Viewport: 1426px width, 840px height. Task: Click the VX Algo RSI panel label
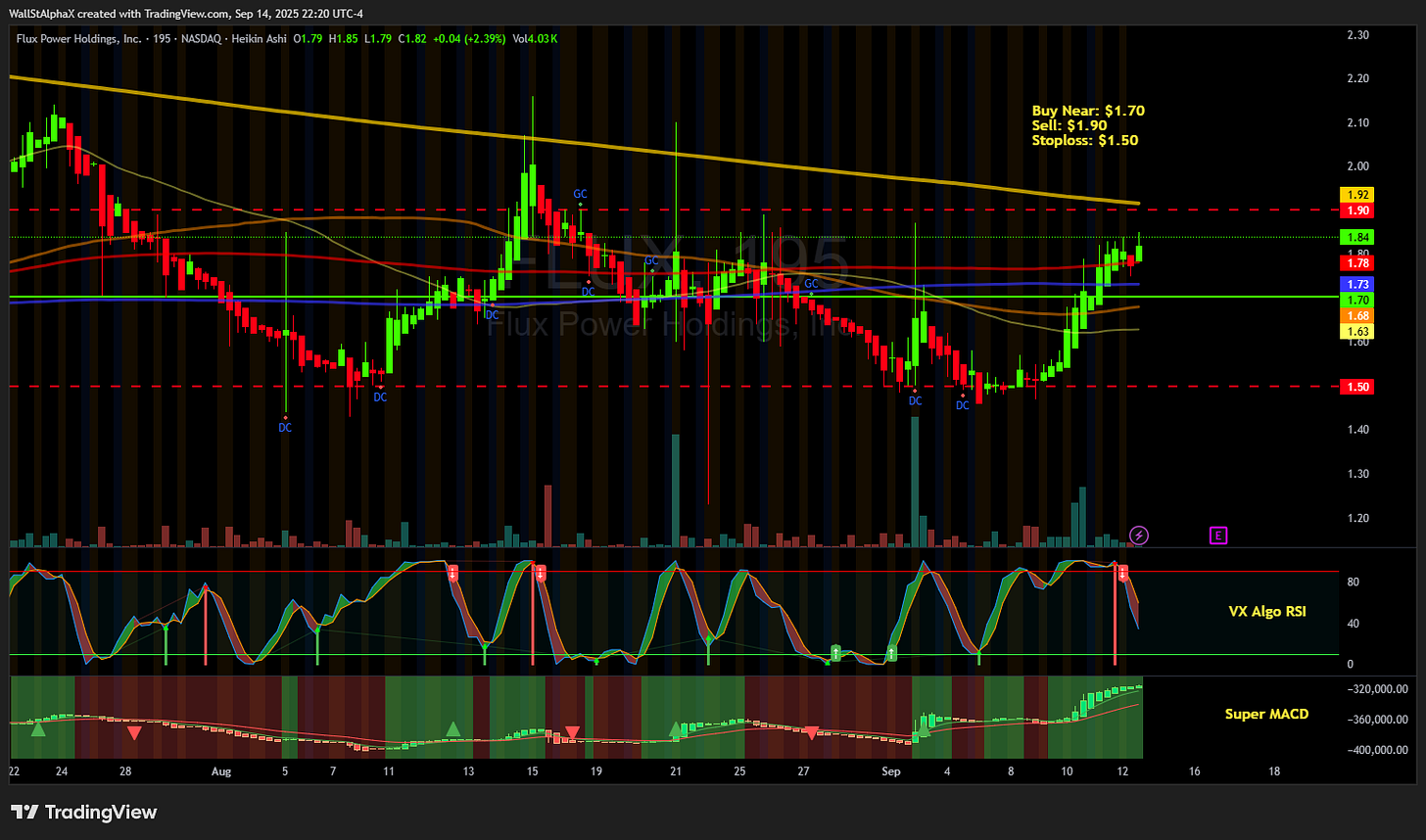1267,611
